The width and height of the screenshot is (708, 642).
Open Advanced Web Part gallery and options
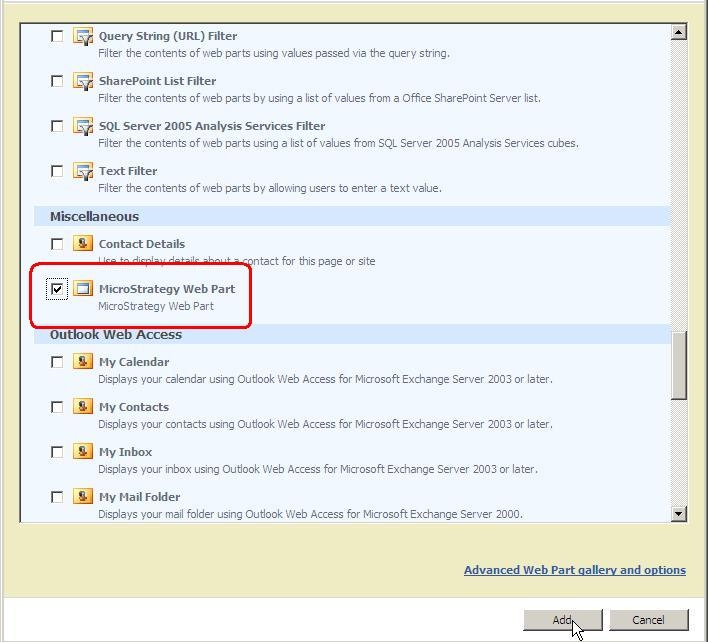pyautogui.click(x=574, y=570)
